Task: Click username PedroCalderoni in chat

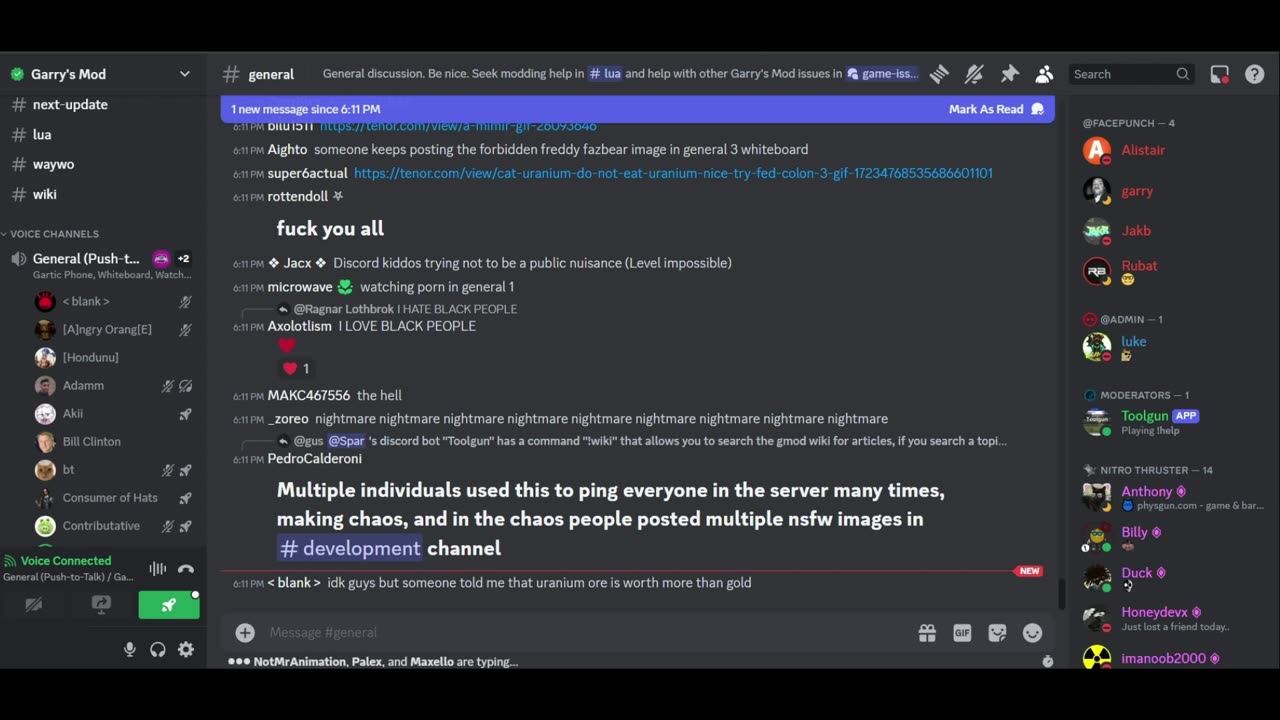Action: 315,458
